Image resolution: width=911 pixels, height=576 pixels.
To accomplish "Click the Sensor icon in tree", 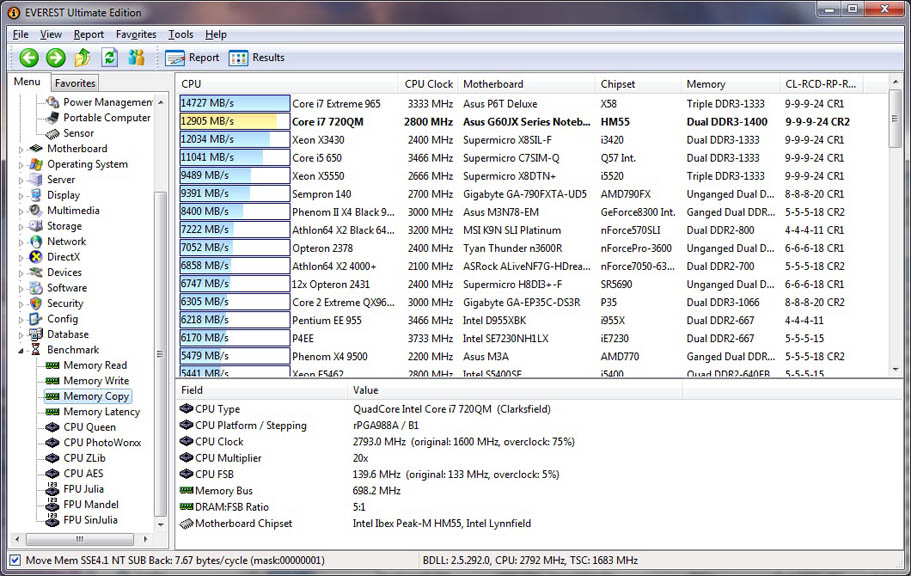I will point(53,134).
